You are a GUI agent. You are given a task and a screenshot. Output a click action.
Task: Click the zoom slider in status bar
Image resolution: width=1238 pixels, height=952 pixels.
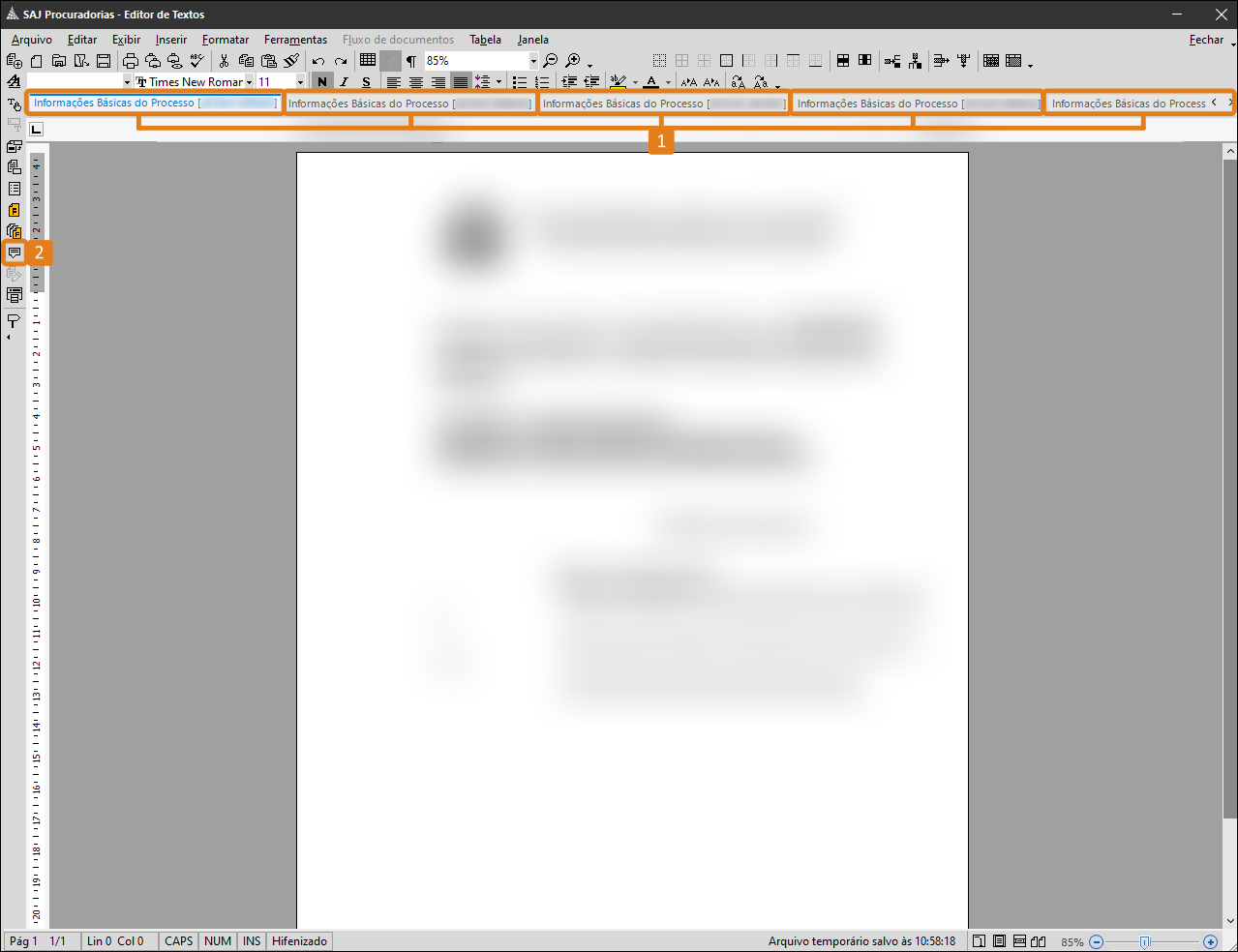[1145, 941]
